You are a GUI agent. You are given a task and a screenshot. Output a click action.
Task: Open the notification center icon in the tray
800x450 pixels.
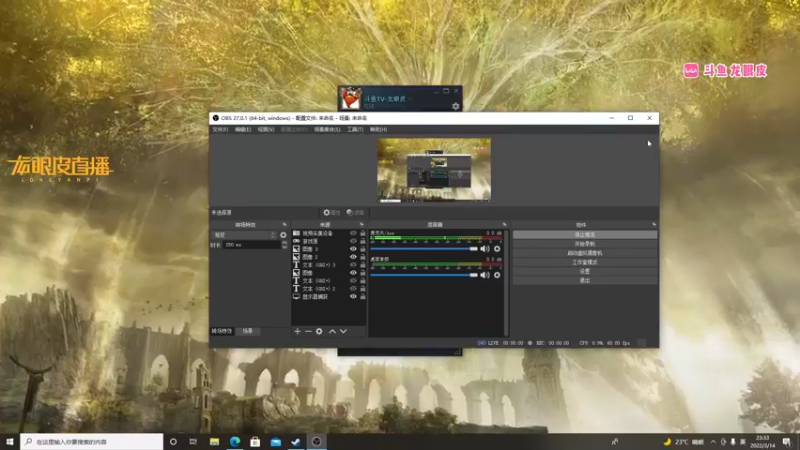coord(786,442)
